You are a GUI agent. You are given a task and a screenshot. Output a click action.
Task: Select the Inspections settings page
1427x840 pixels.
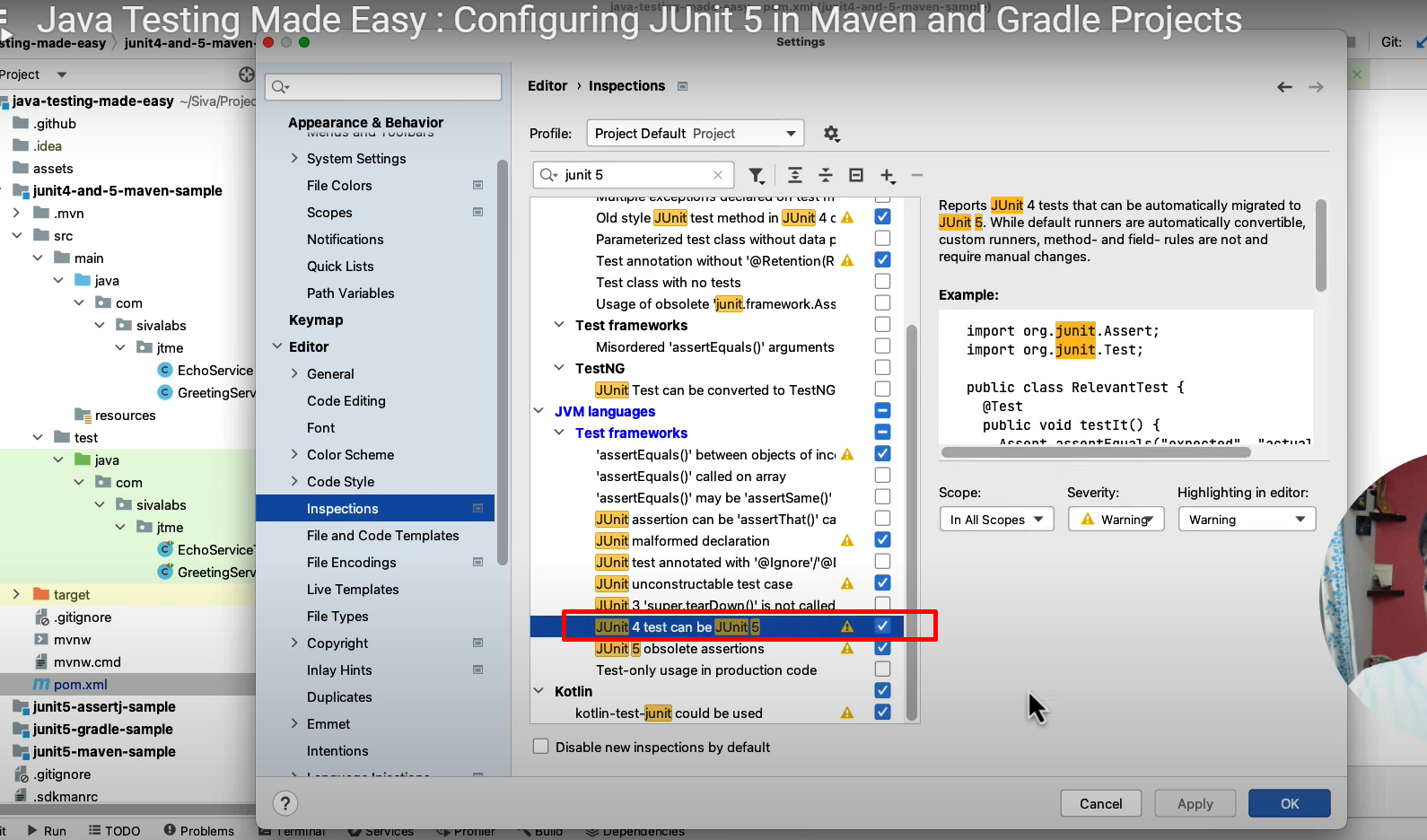coord(375,509)
